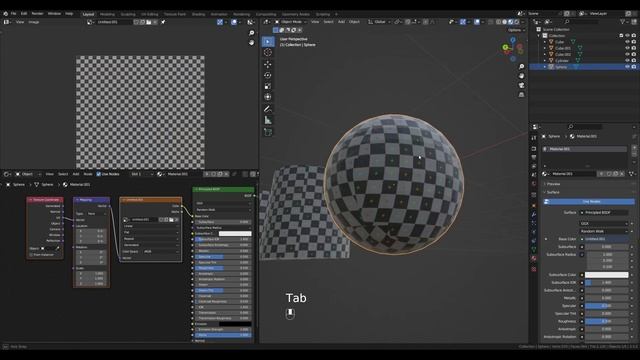Hide Cube.002 in viewport with eye icon
The image size is (640, 360).
[627, 54]
